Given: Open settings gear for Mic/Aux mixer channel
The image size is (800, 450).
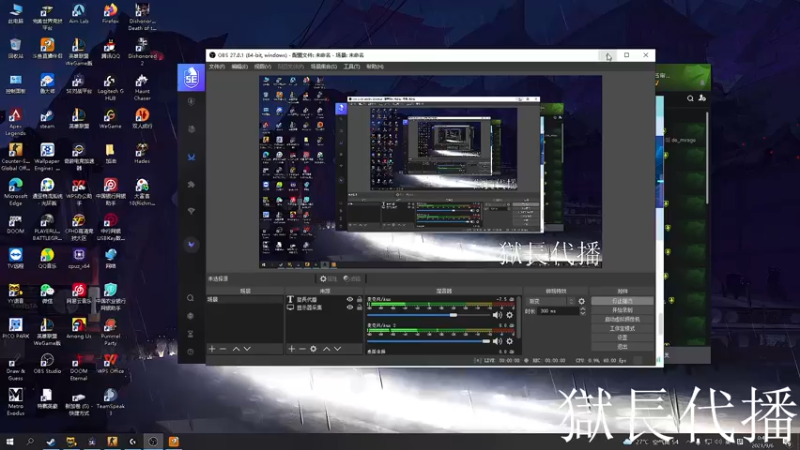Looking at the screenshot, I should [x=509, y=315].
